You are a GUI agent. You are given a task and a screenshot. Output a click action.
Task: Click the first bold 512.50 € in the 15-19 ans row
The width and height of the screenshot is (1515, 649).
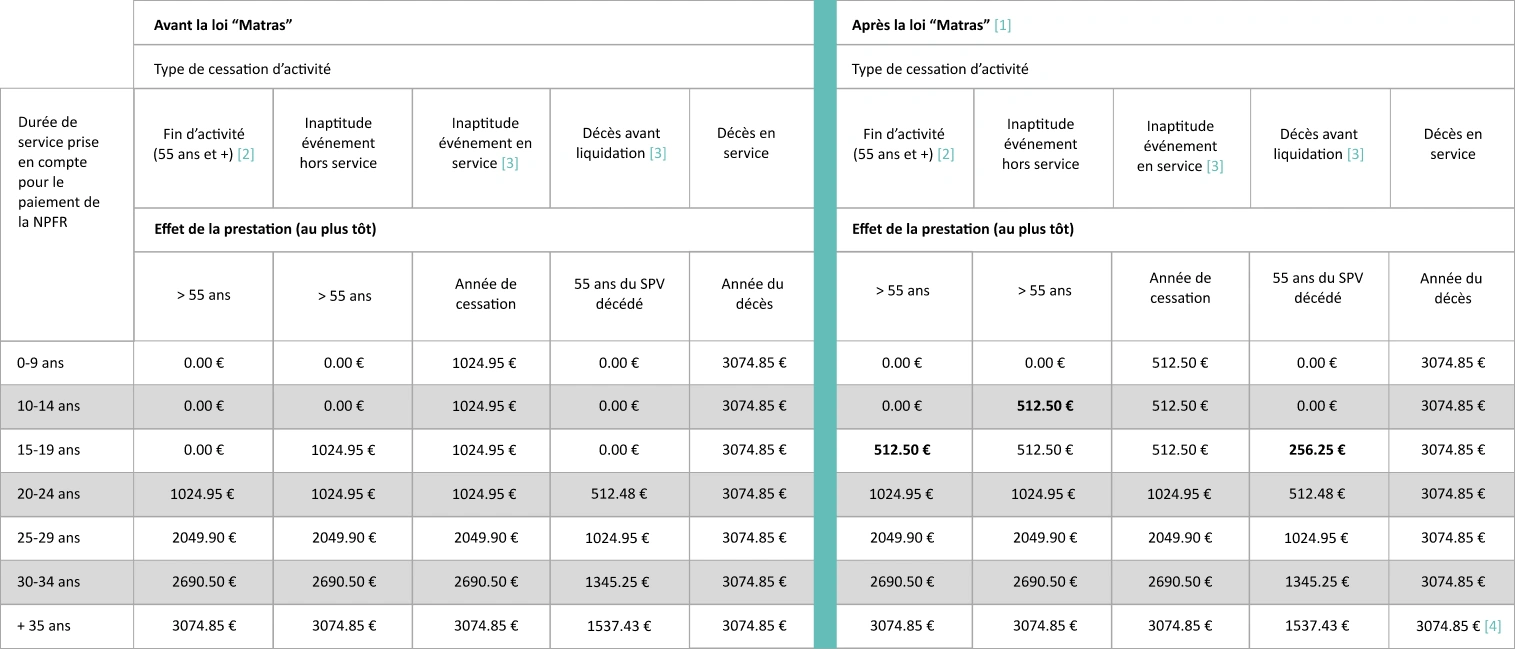(x=901, y=450)
